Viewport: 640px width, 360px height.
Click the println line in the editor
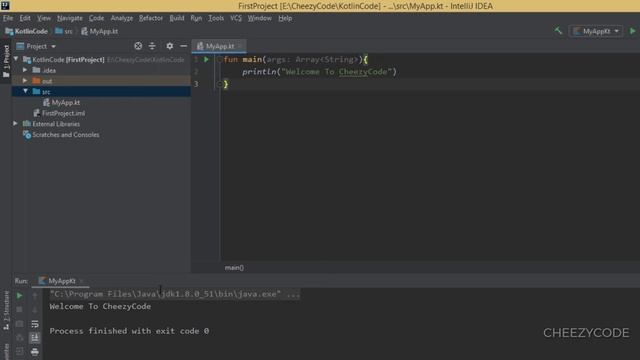319,72
